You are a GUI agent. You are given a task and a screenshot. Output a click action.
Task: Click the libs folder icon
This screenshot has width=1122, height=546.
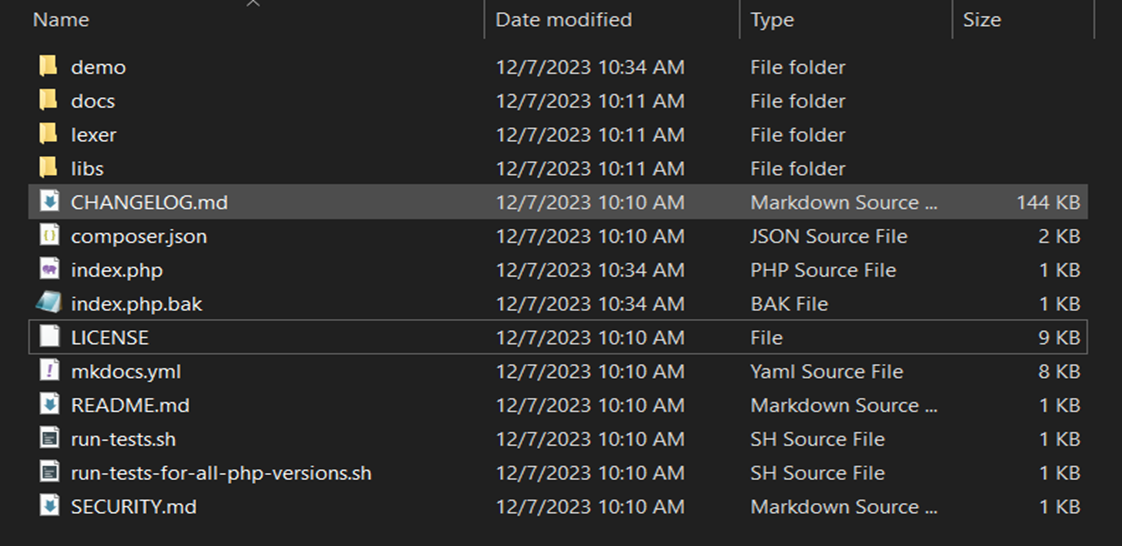point(48,169)
